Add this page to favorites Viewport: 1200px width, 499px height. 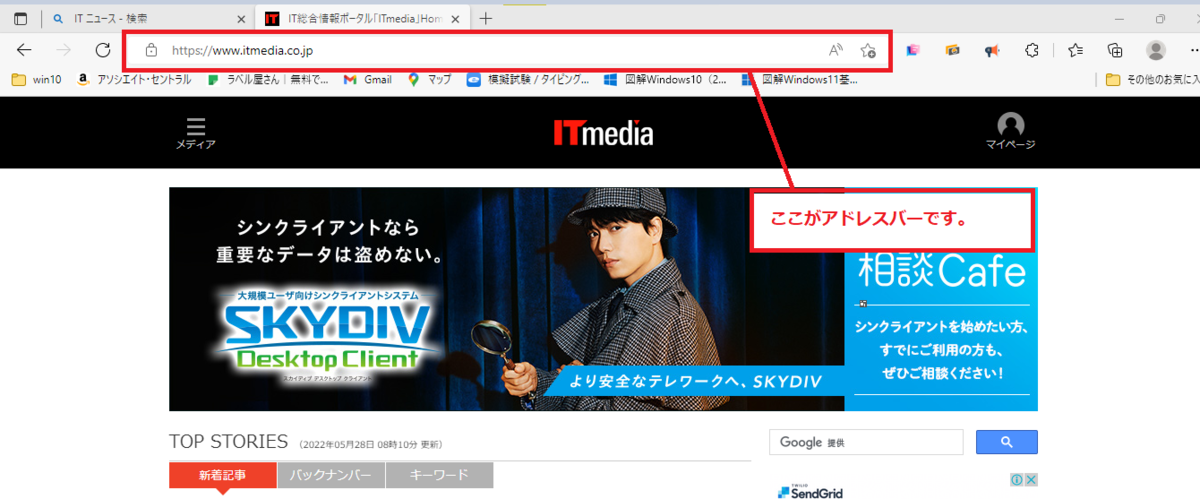[869, 50]
